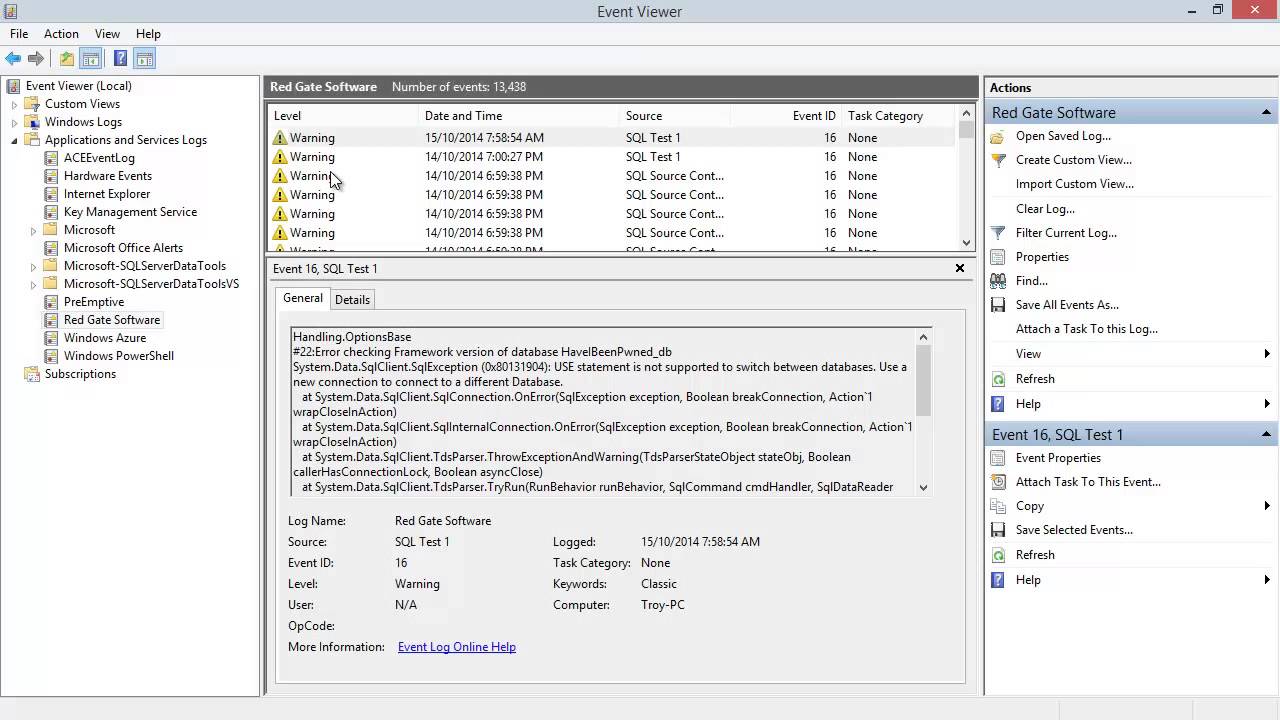Click the binoculars Find icon
The height and width of the screenshot is (720, 1280).
(x=998, y=281)
